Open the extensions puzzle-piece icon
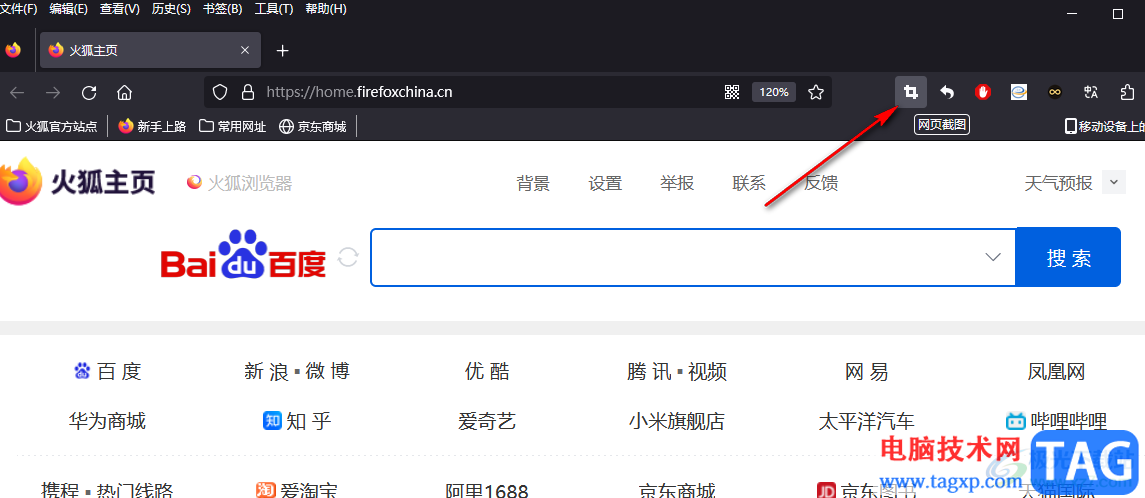Viewport: 1145px width, 498px height. (x=1127, y=92)
